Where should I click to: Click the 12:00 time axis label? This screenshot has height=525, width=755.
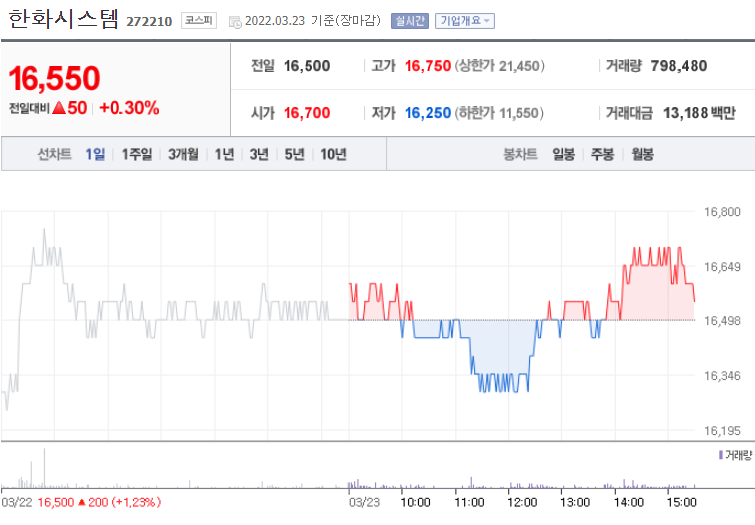pyautogui.click(x=522, y=502)
